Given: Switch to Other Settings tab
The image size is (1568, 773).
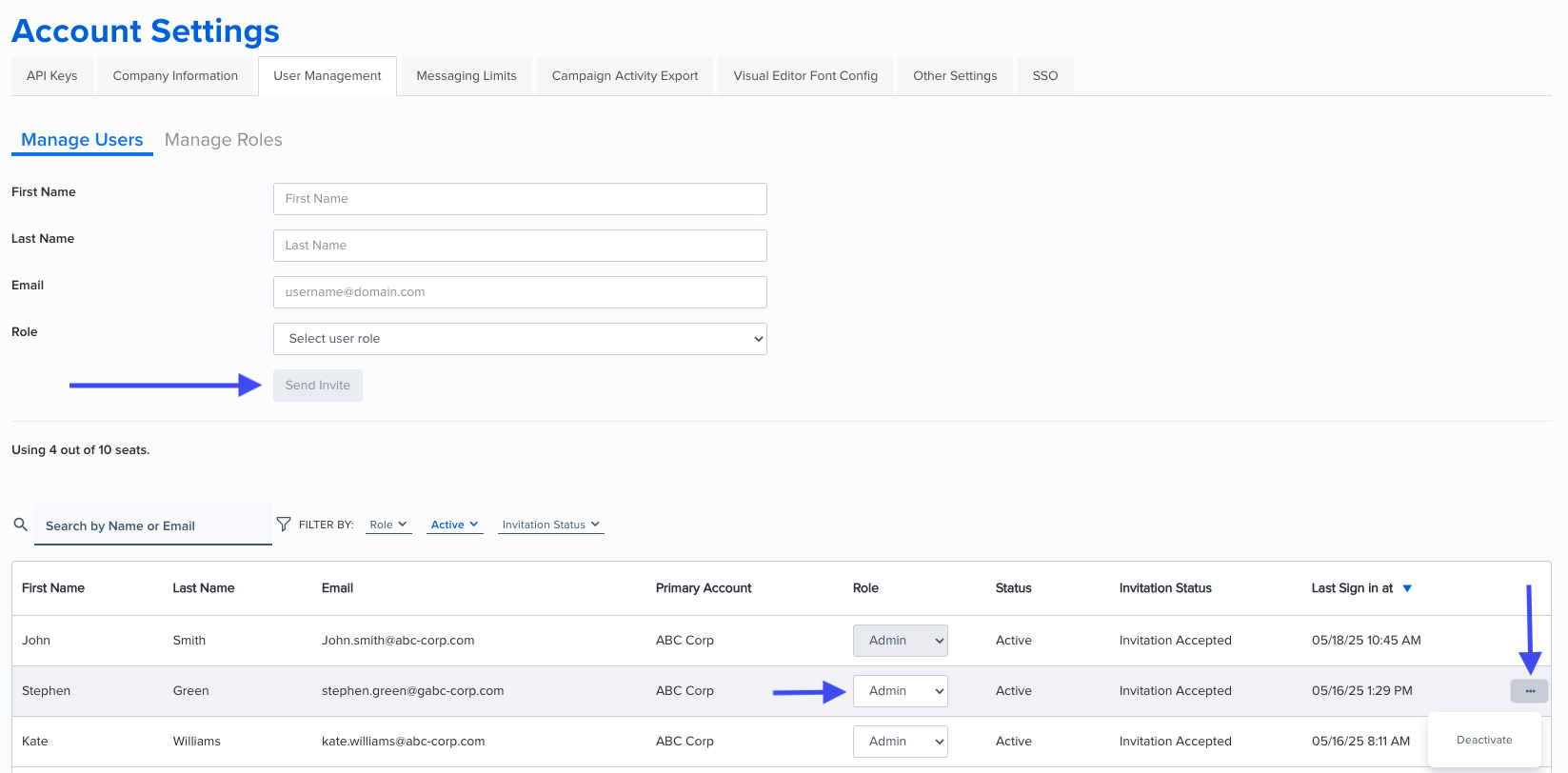Looking at the screenshot, I should 955,76.
